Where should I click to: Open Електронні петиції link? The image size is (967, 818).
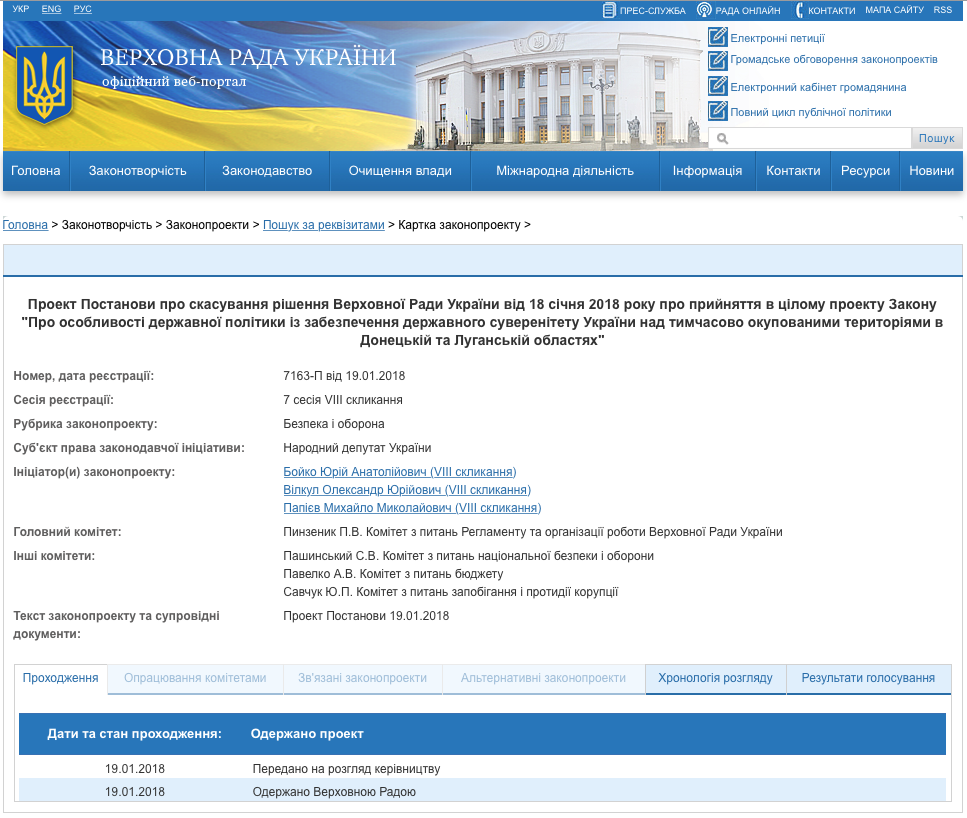click(777, 38)
